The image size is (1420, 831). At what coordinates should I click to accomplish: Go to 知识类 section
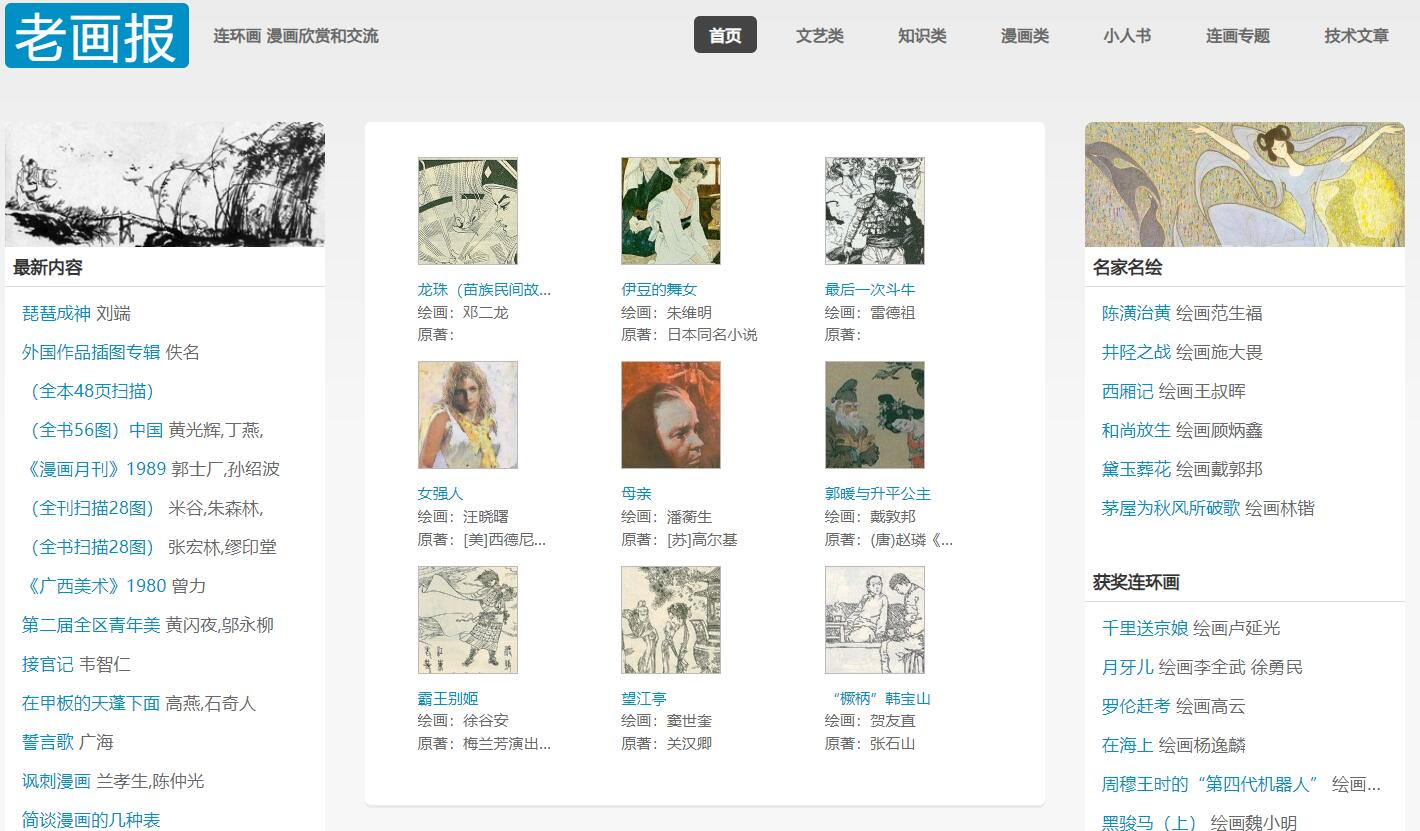tap(922, 35)
